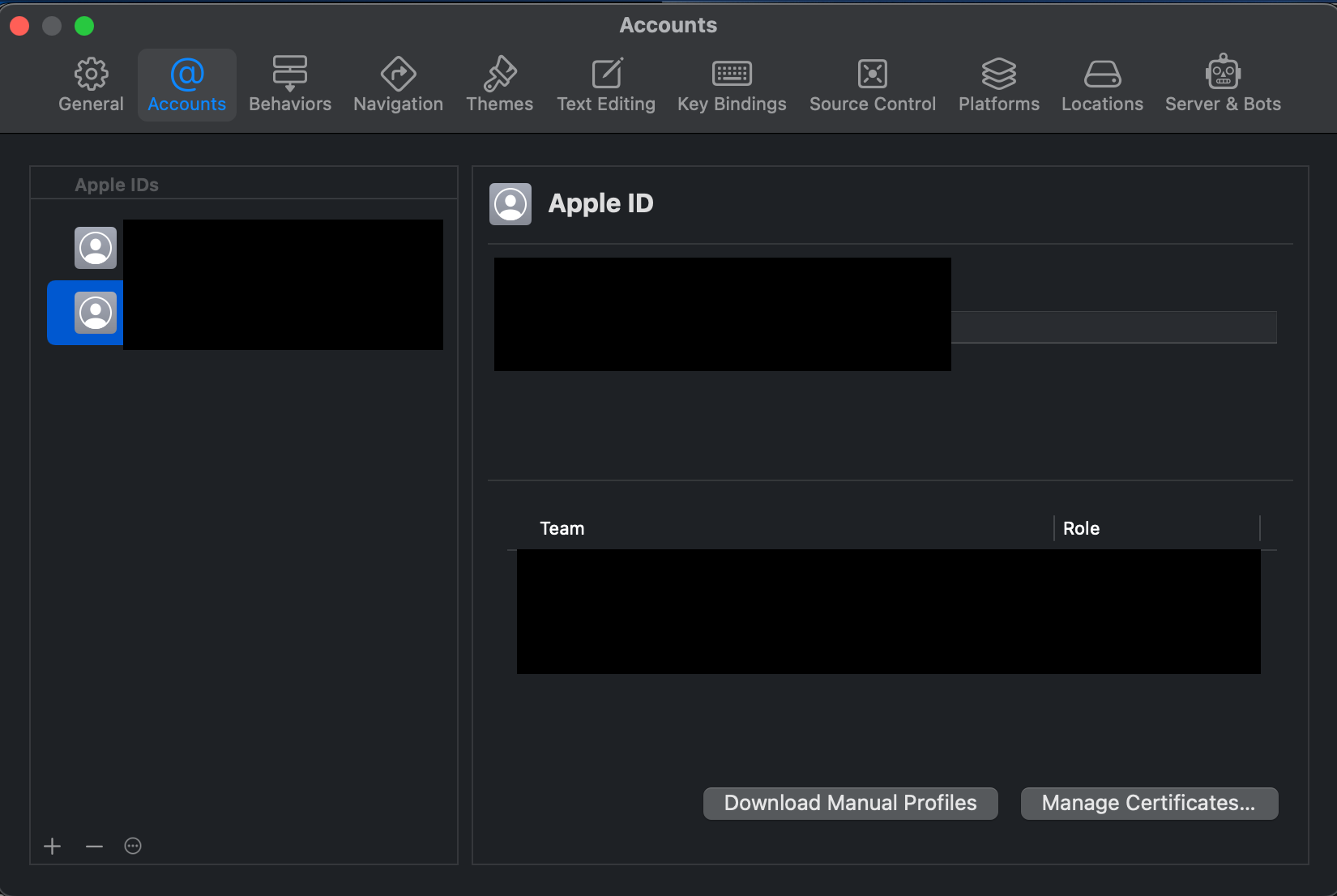Click Download Manual Profiles
1337x896 pixels.
point(849,803)
